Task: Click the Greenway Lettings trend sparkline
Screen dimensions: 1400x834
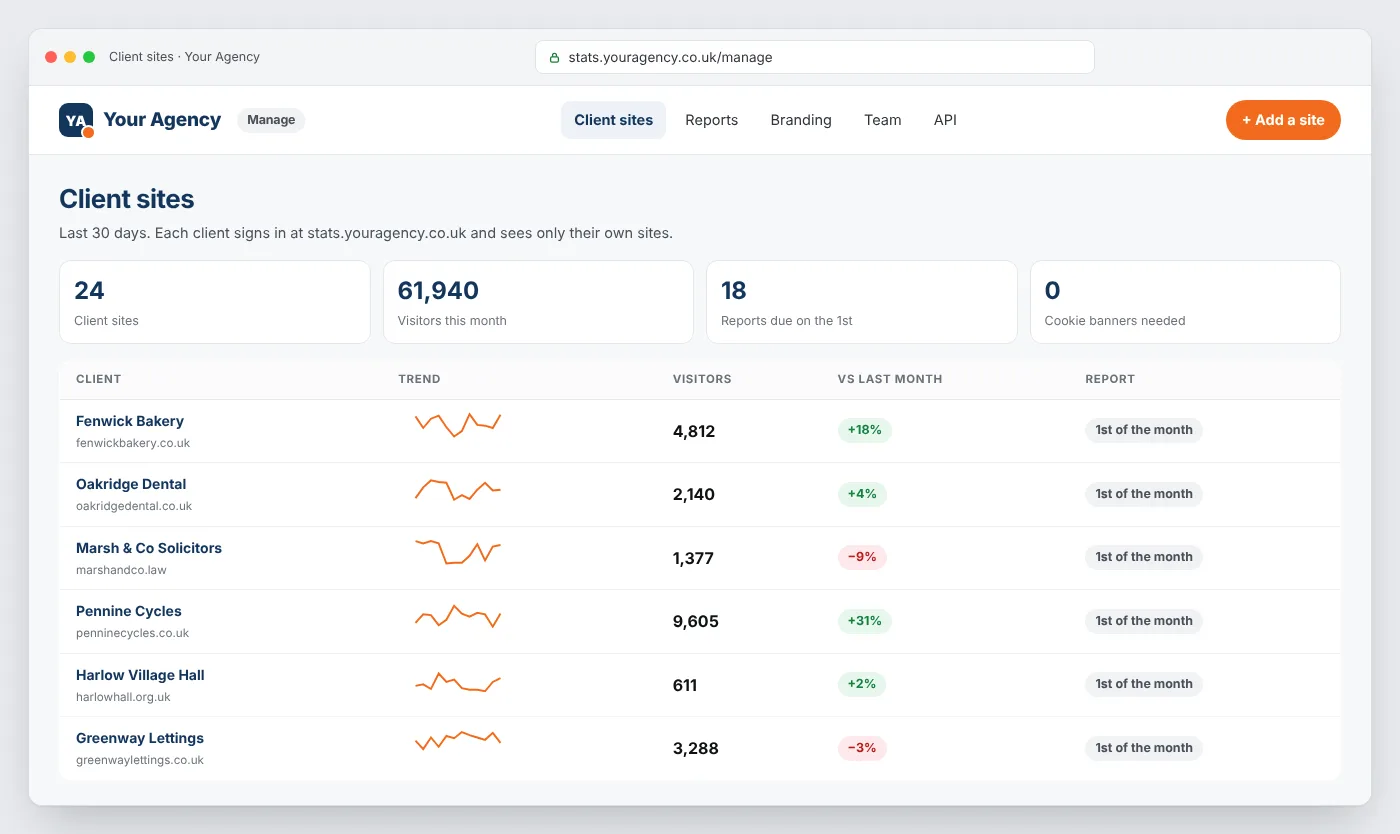Action: click(458, 741)
